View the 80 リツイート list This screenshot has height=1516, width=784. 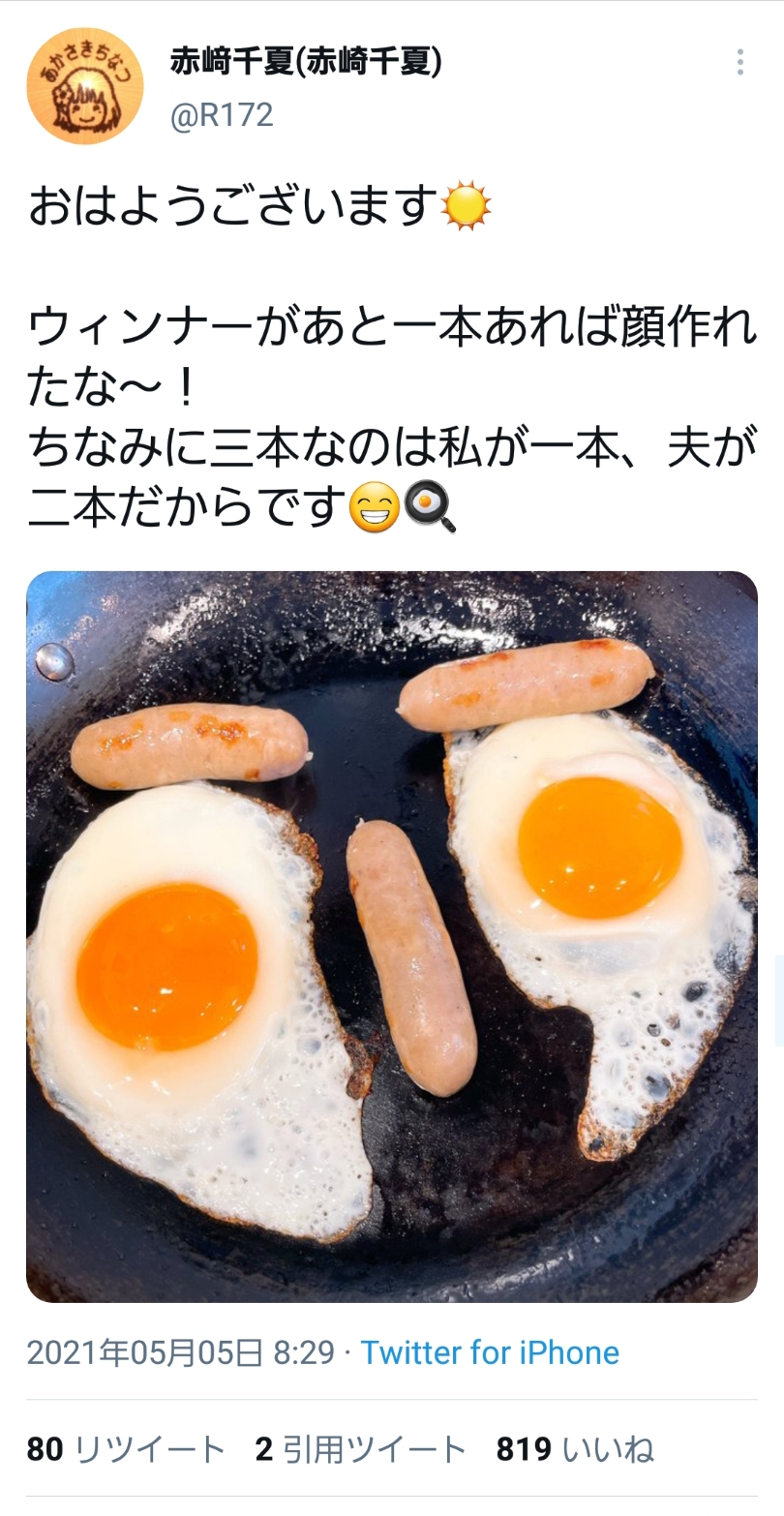126,1449
